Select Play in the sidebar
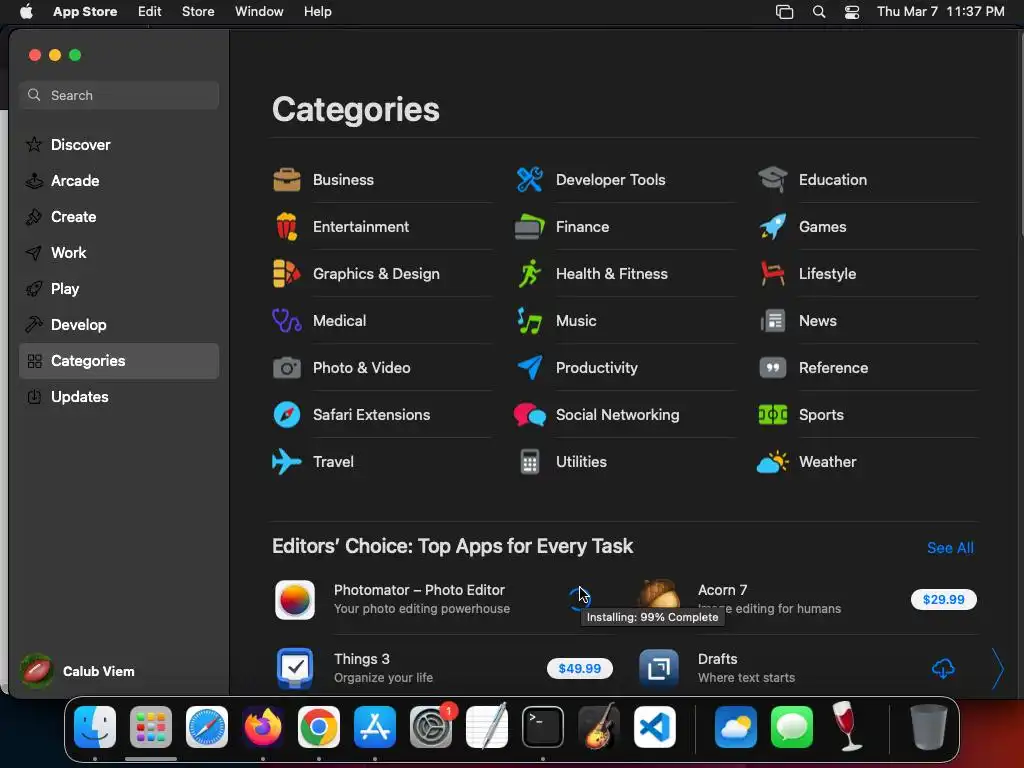This screenshot has height=768, width=1024. [x=119, y=289]
